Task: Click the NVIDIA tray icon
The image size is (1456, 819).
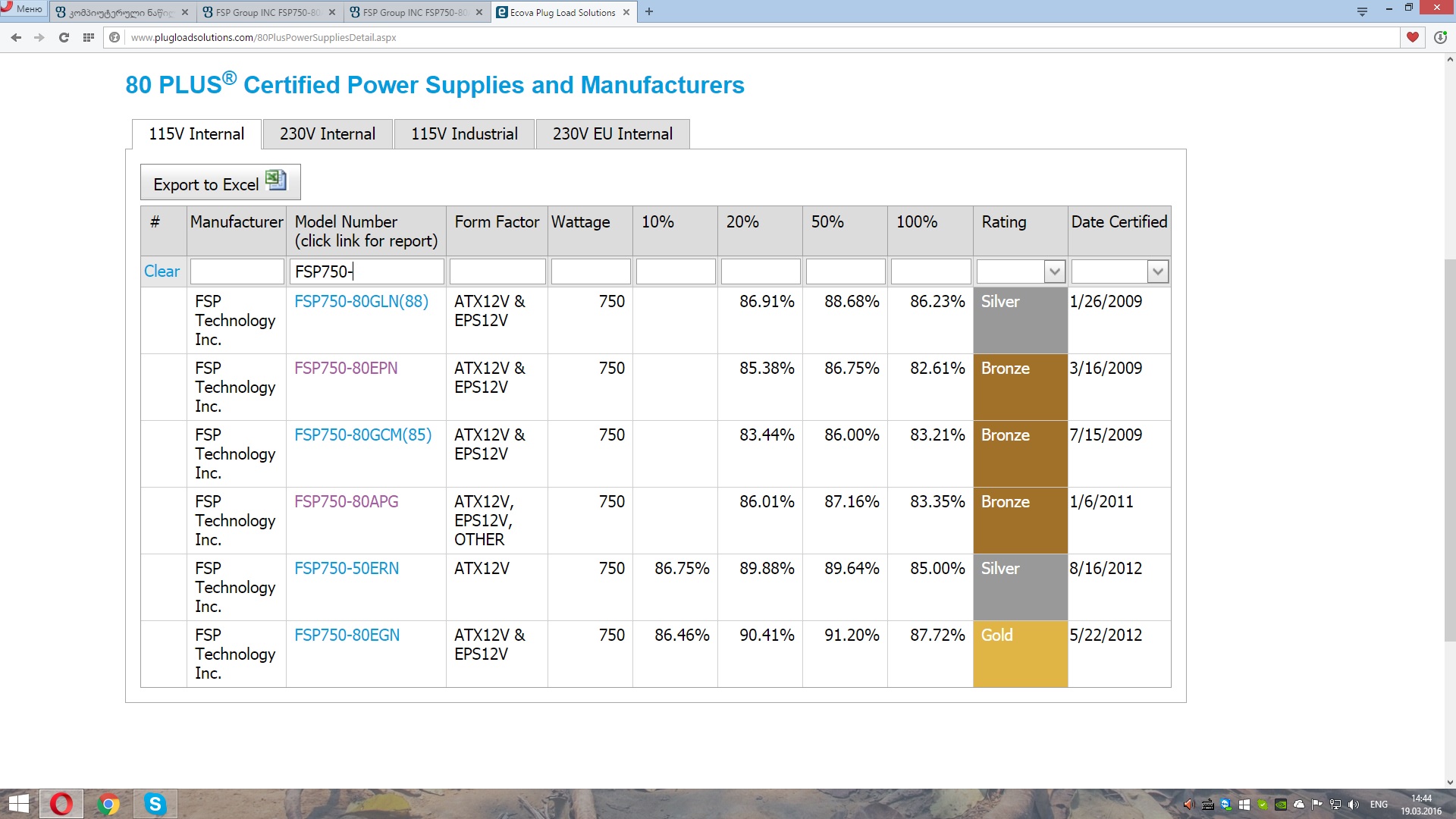Action: pyautogui.click(x=1281, y=805)
